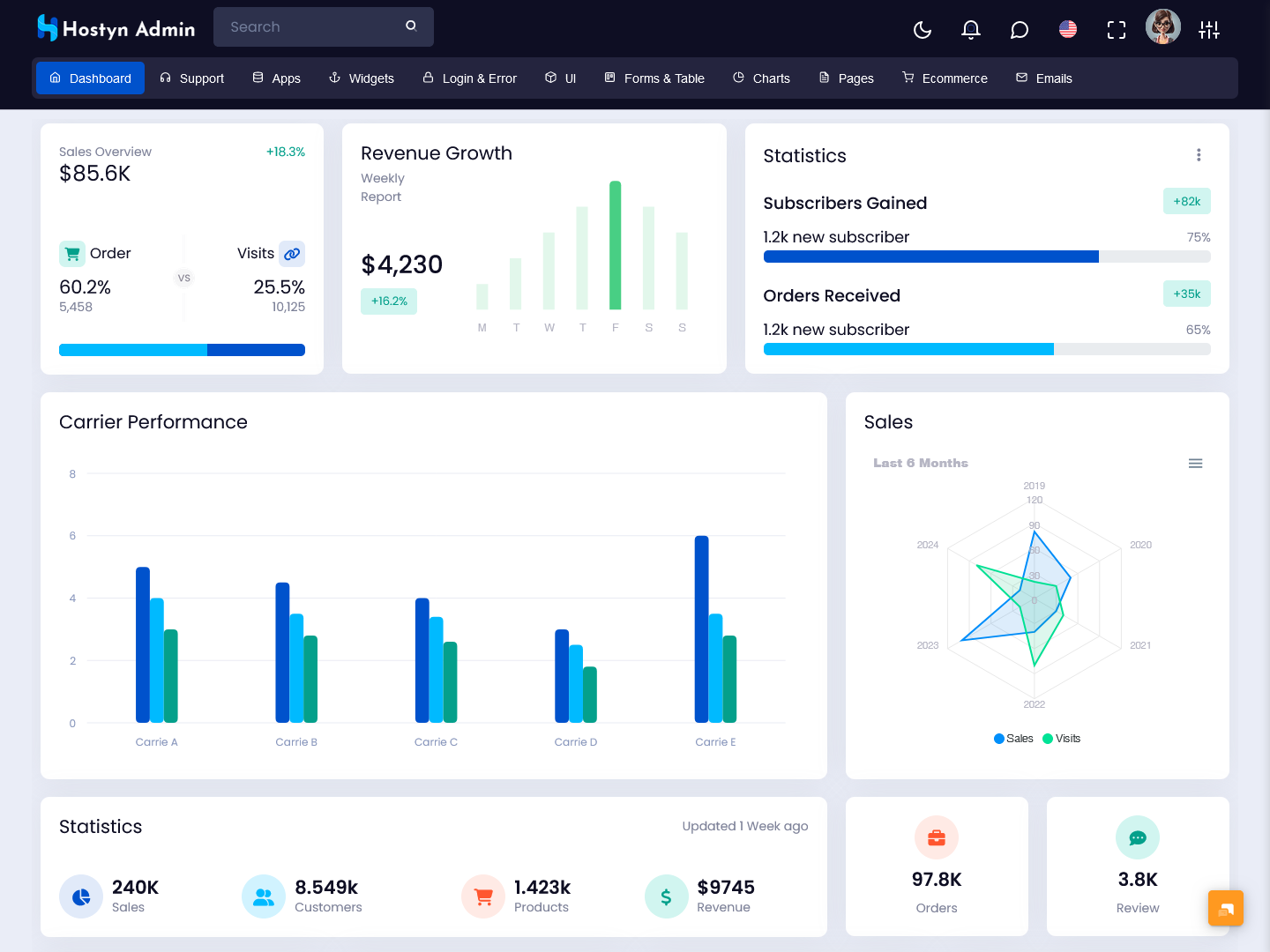The height and width of the screenshot is (952, 1270).
Task: Click the search magnifier icon
Action: coord(411,26)
